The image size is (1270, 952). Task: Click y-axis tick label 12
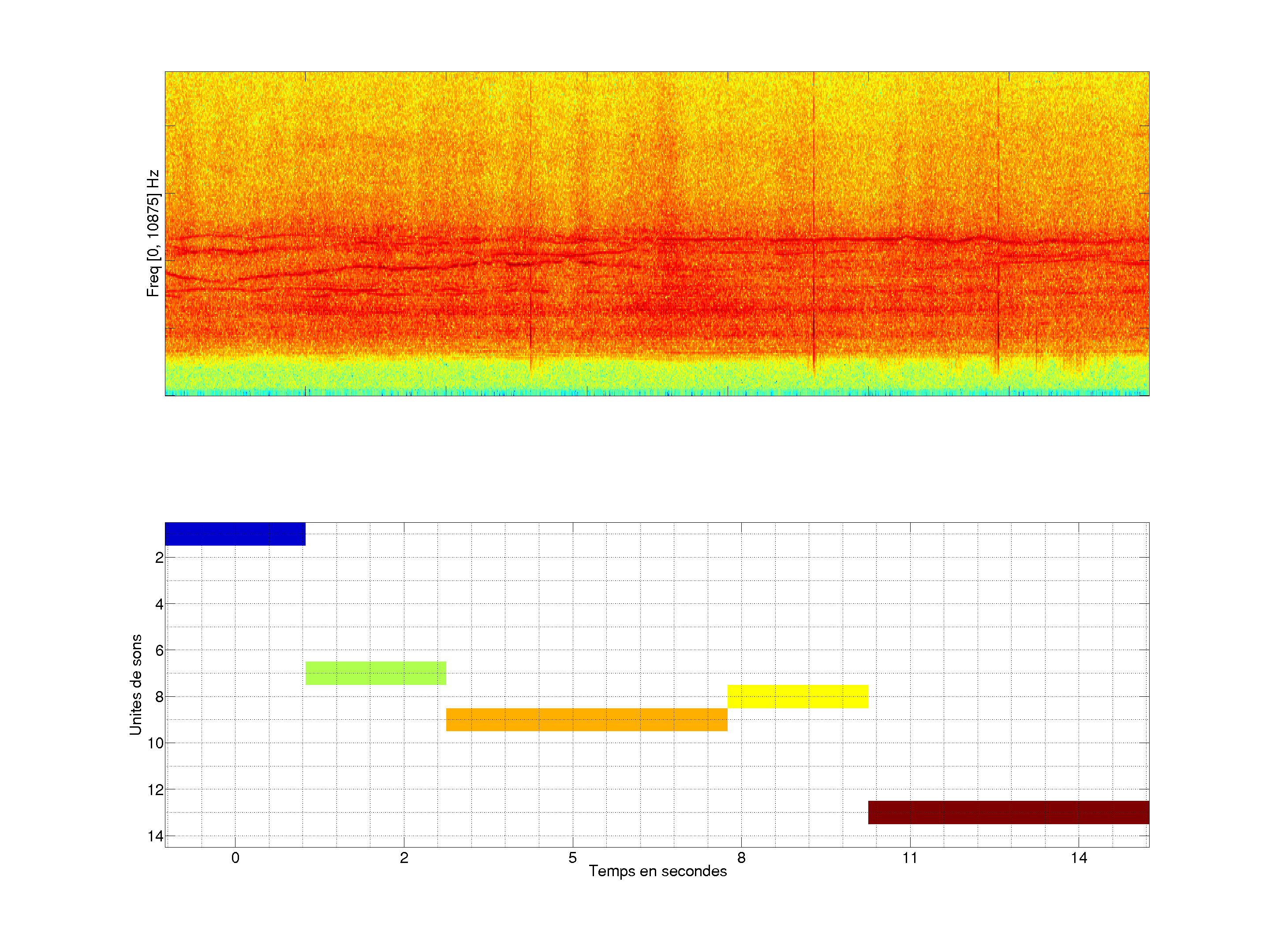pyautogui.click(x=156, y=790)
